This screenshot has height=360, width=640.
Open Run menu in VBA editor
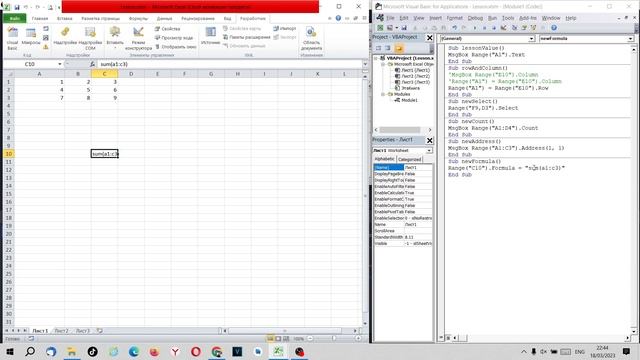492,18
